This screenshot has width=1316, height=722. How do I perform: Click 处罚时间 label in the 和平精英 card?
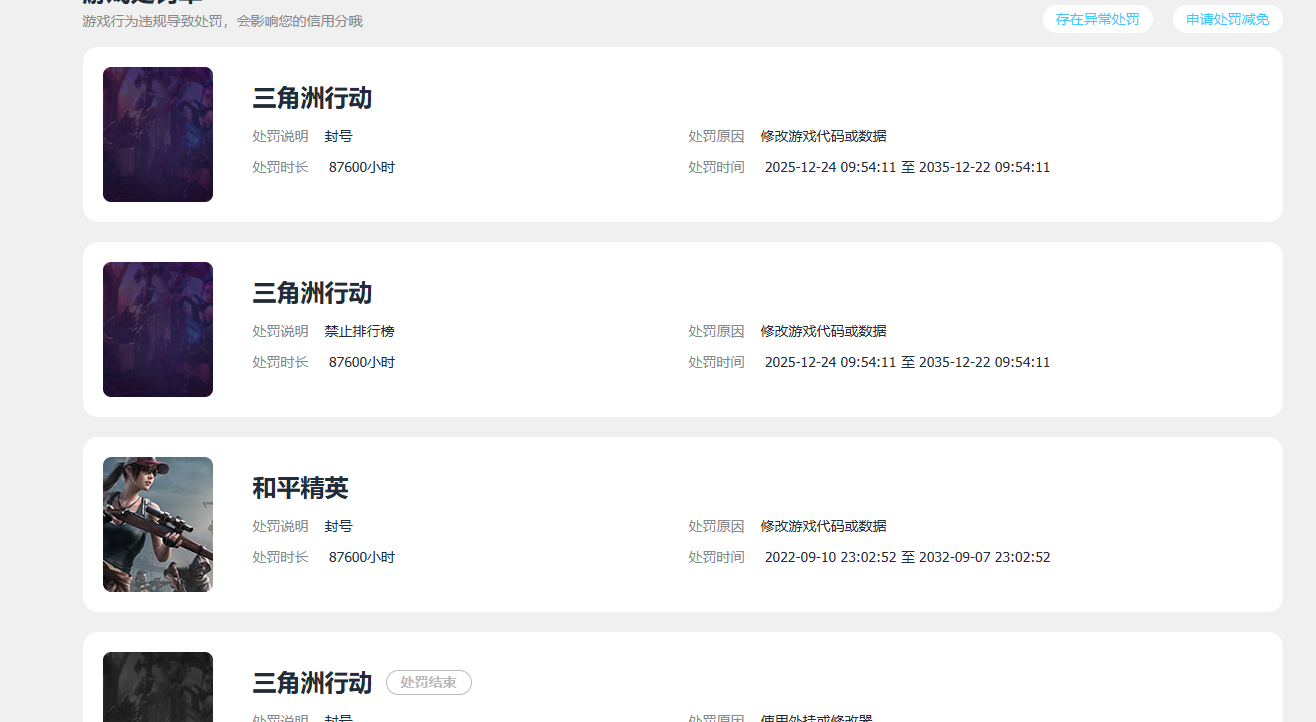(x=716, y=557)
